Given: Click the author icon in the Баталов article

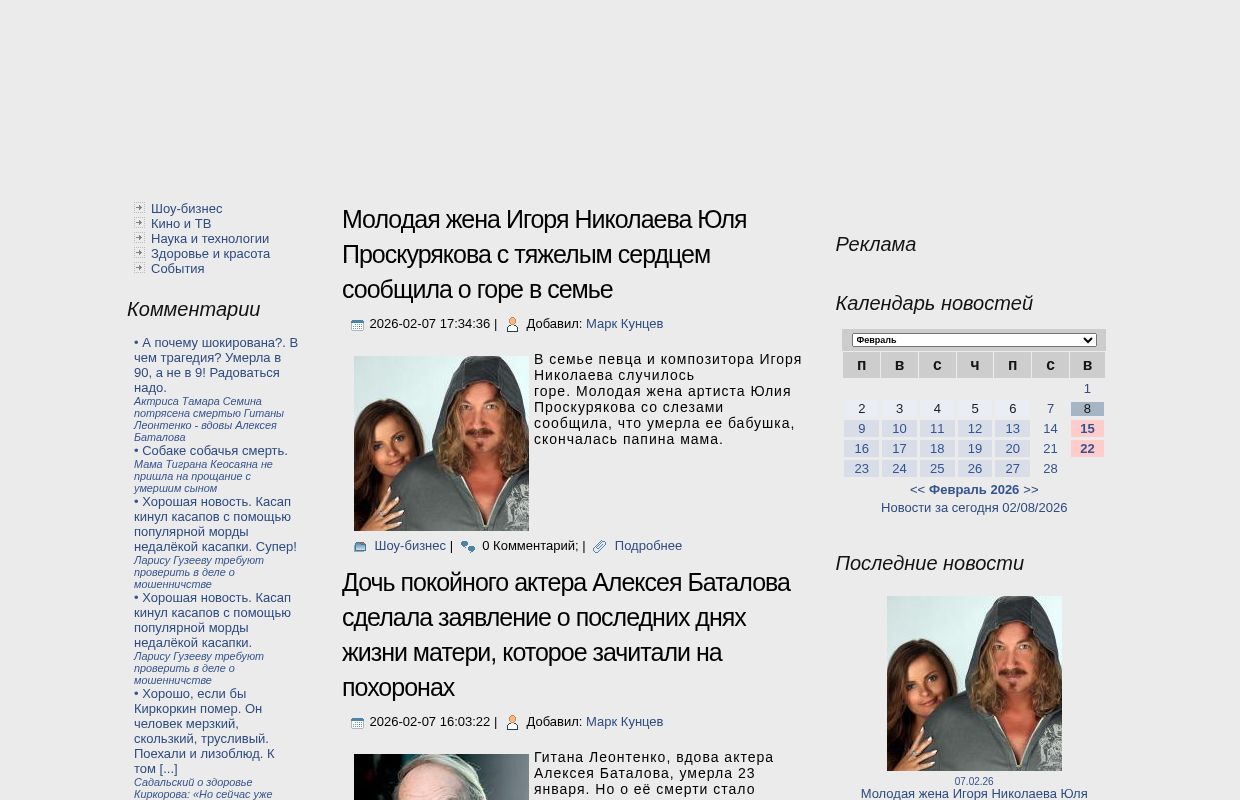Looking at the screenshot, I should 512,723.
